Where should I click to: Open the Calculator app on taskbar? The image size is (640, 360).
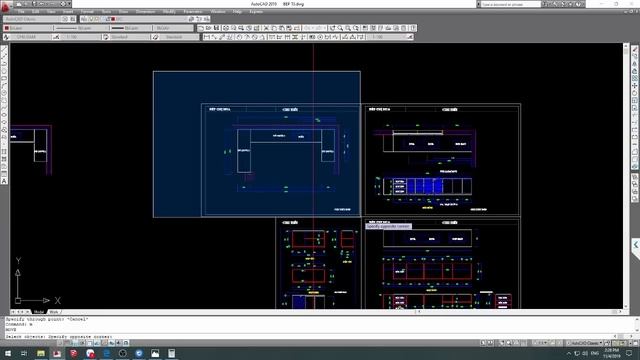(171, 353)
